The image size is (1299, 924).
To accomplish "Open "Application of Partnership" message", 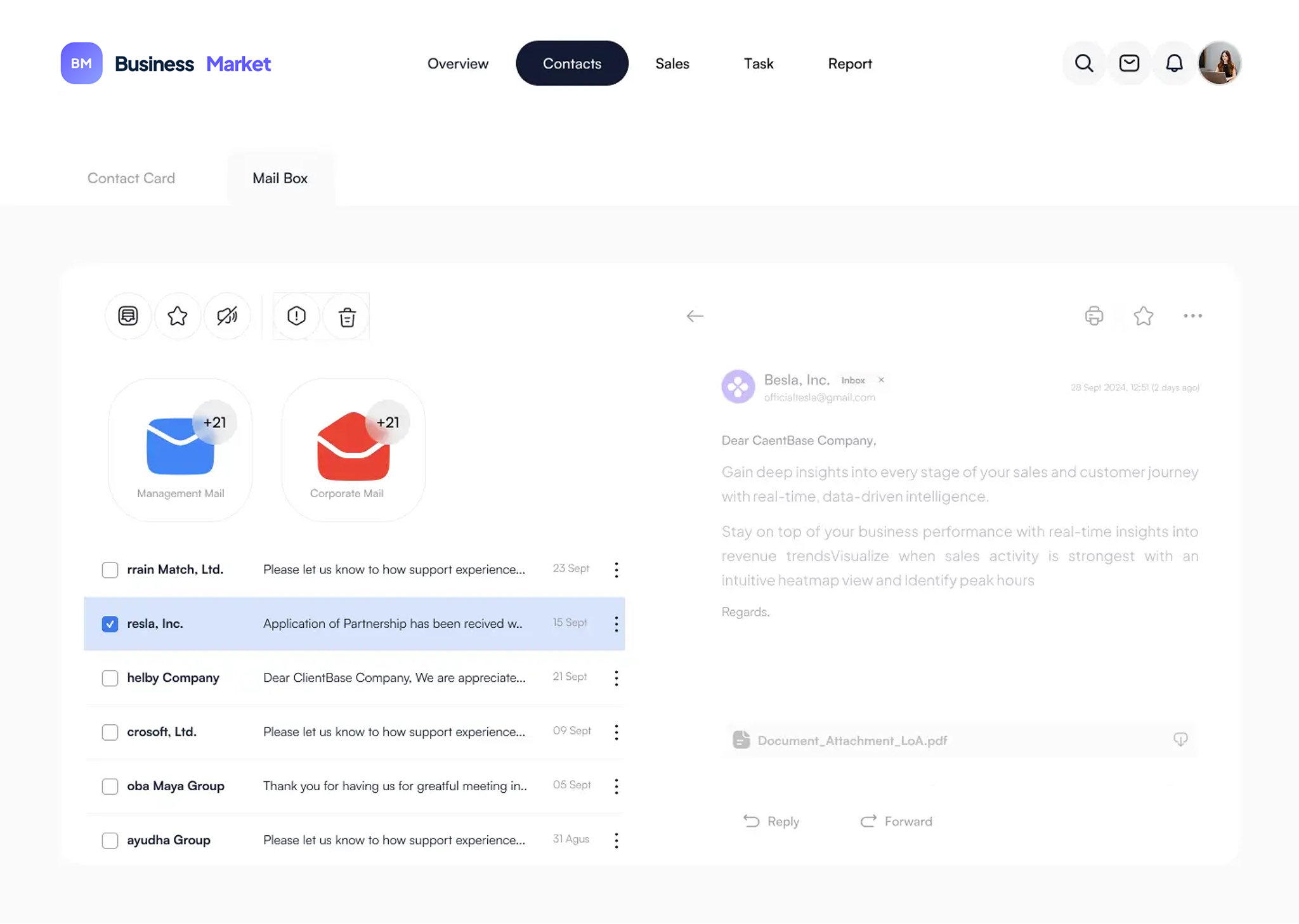I will coord(393,623).
